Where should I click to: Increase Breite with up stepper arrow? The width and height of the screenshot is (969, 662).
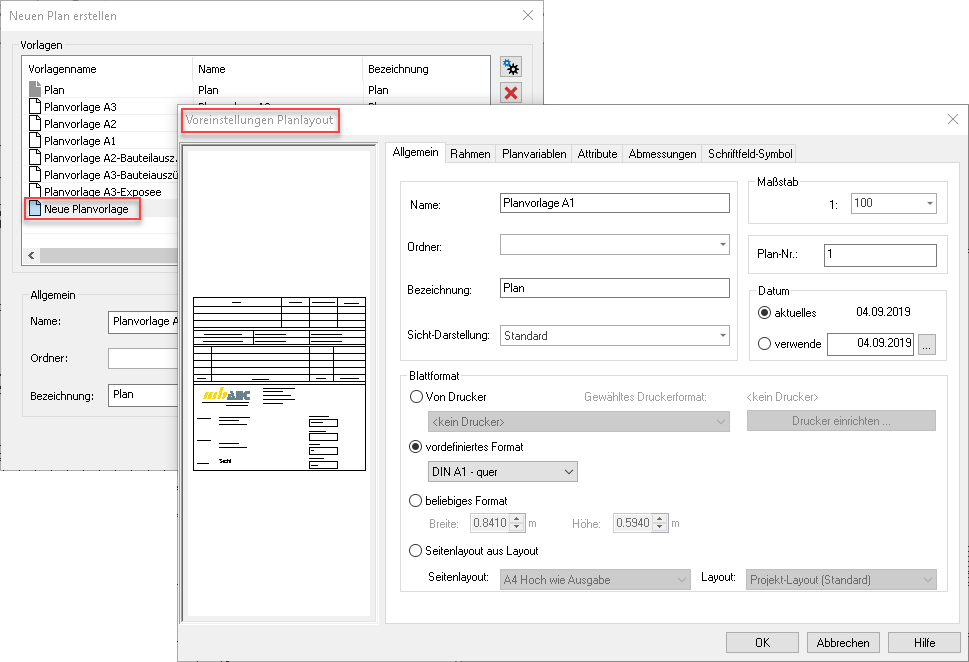click(x=518, y=519)
